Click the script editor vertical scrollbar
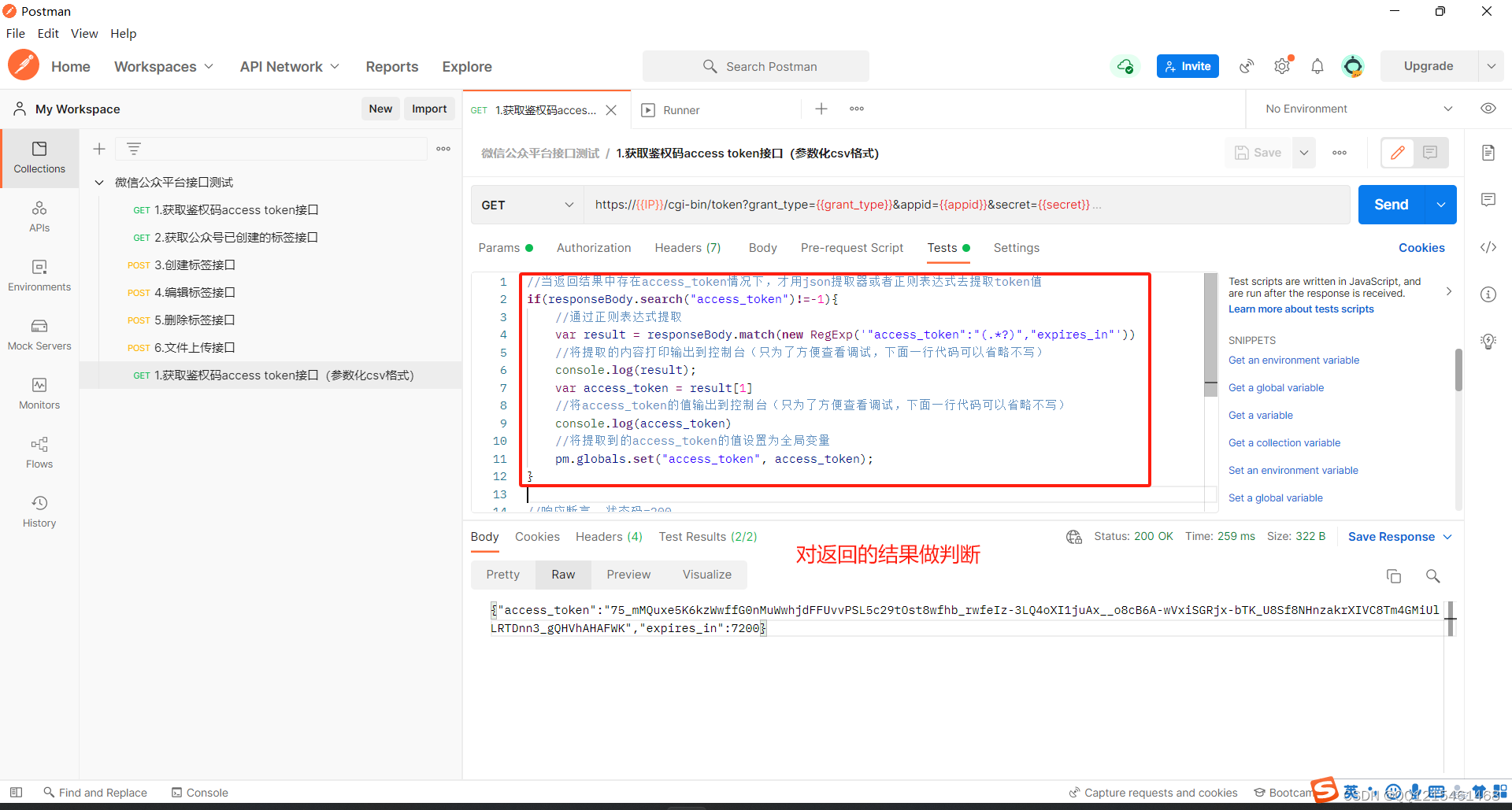The image size is (1512, 810). pyautogui.click(x=1211, y=334)
